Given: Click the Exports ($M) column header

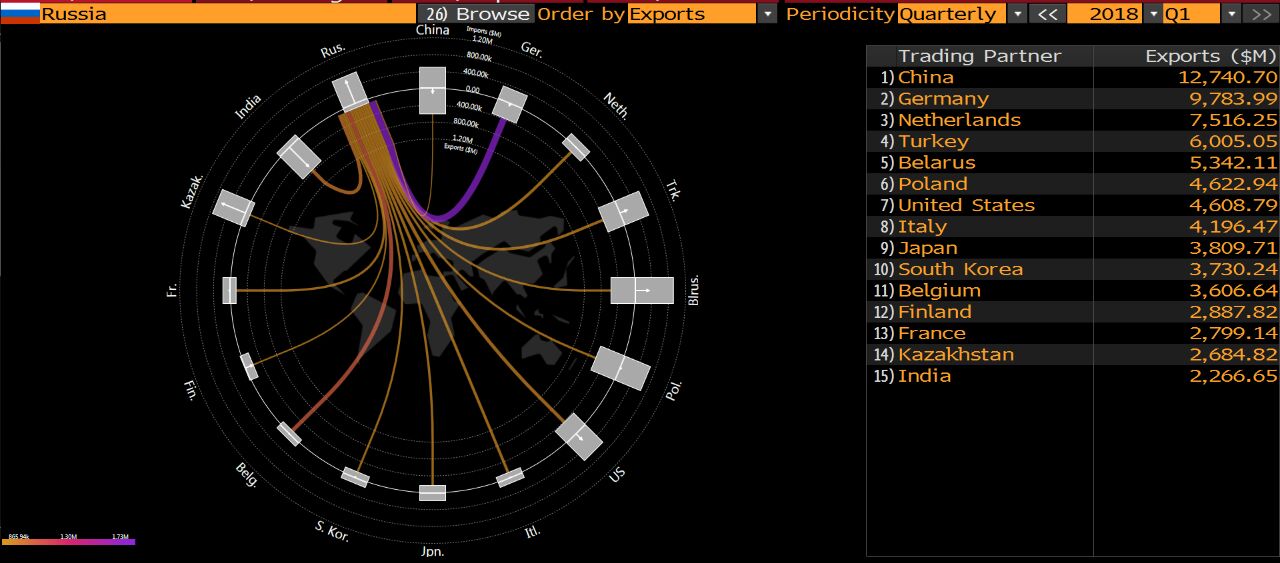Looking at the screenshot, I should 1187,56.
